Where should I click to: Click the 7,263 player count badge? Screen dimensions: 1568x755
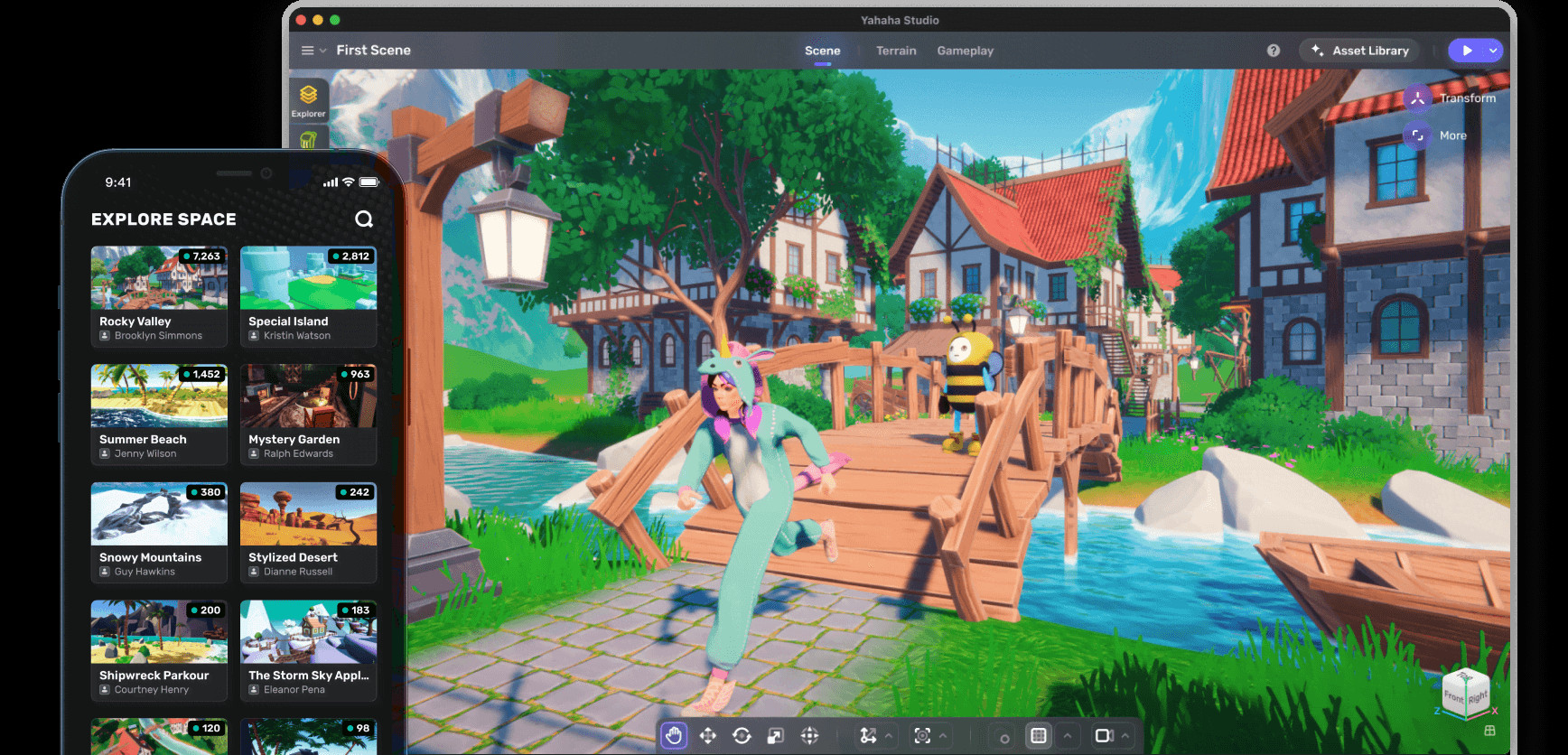tap(201, 256)
